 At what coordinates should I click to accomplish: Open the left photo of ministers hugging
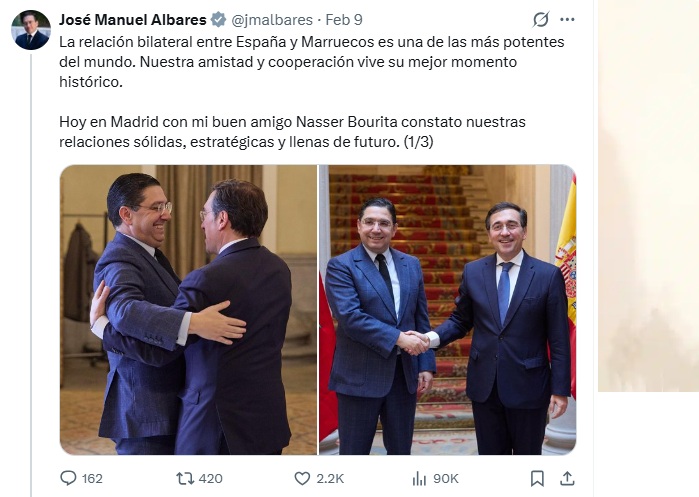pyautogui.click(x=188, y=310)
